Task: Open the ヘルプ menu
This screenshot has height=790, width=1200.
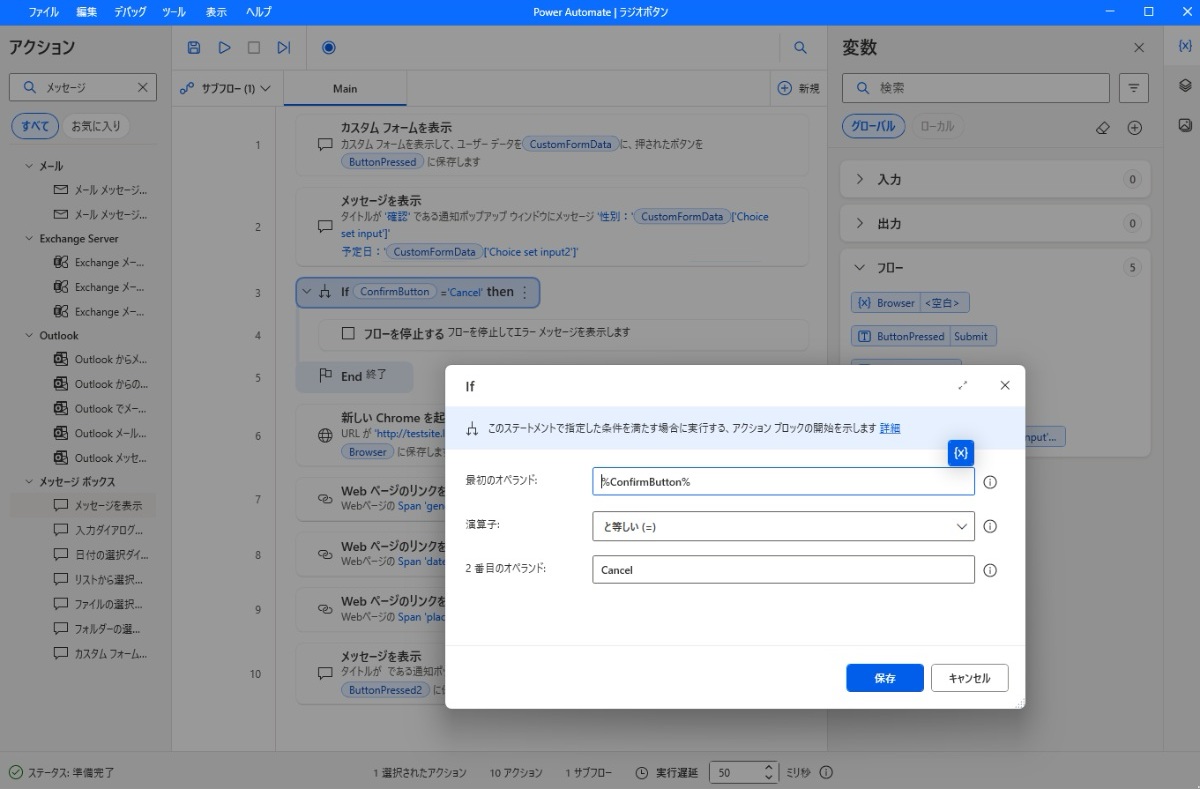Action: (258, 12)
